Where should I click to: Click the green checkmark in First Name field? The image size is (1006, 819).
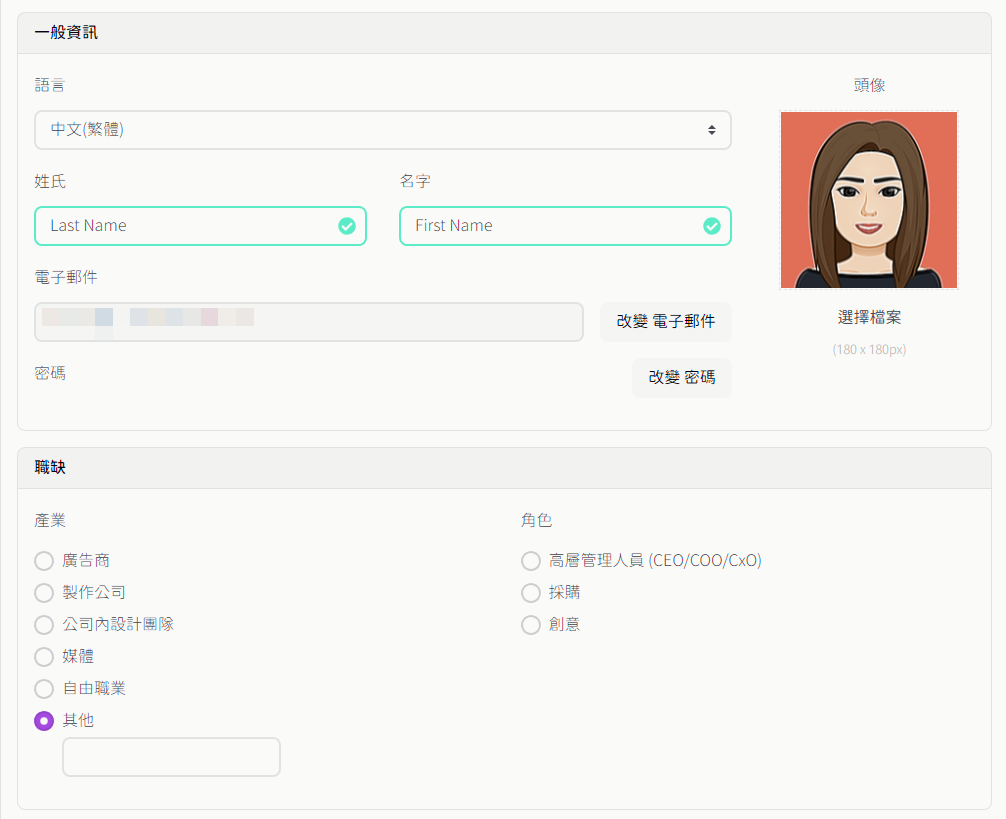(712, 226)
